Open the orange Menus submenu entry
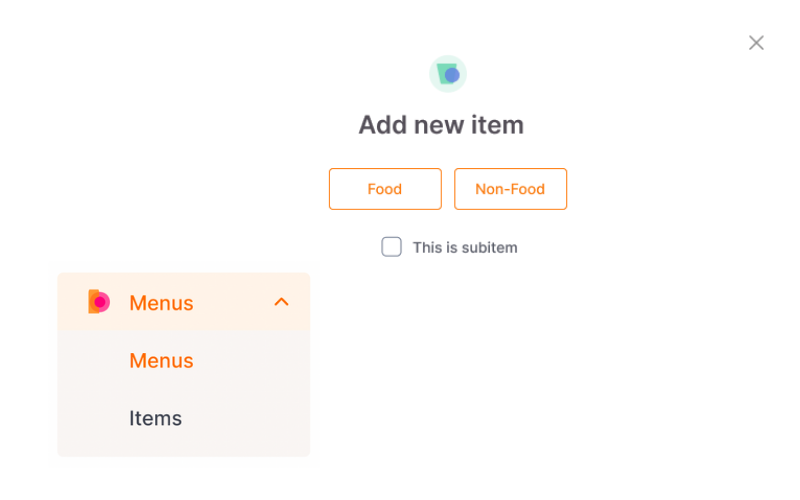The image size is (800, 500). [161, 361]
